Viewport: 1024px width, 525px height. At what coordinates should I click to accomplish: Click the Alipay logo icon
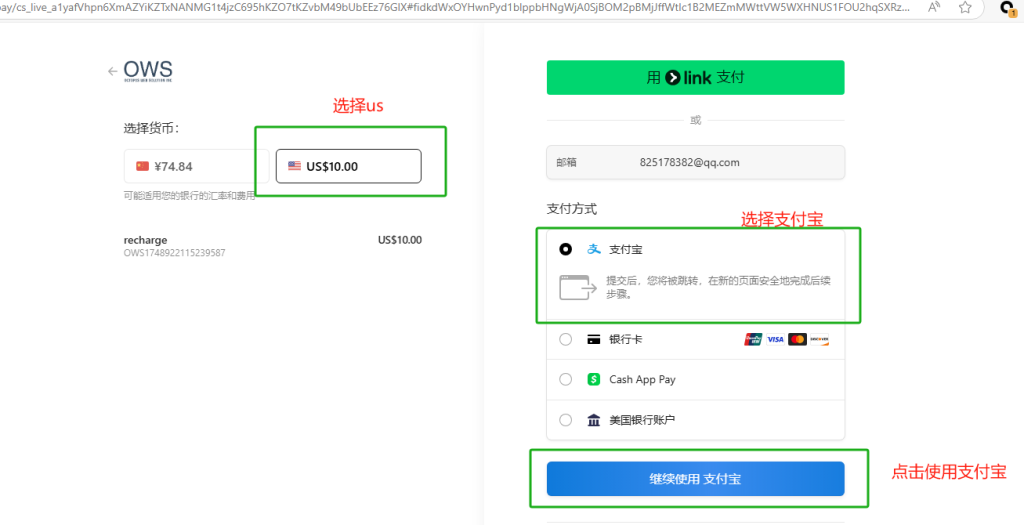pyautogui.click(x=594, y=249)
